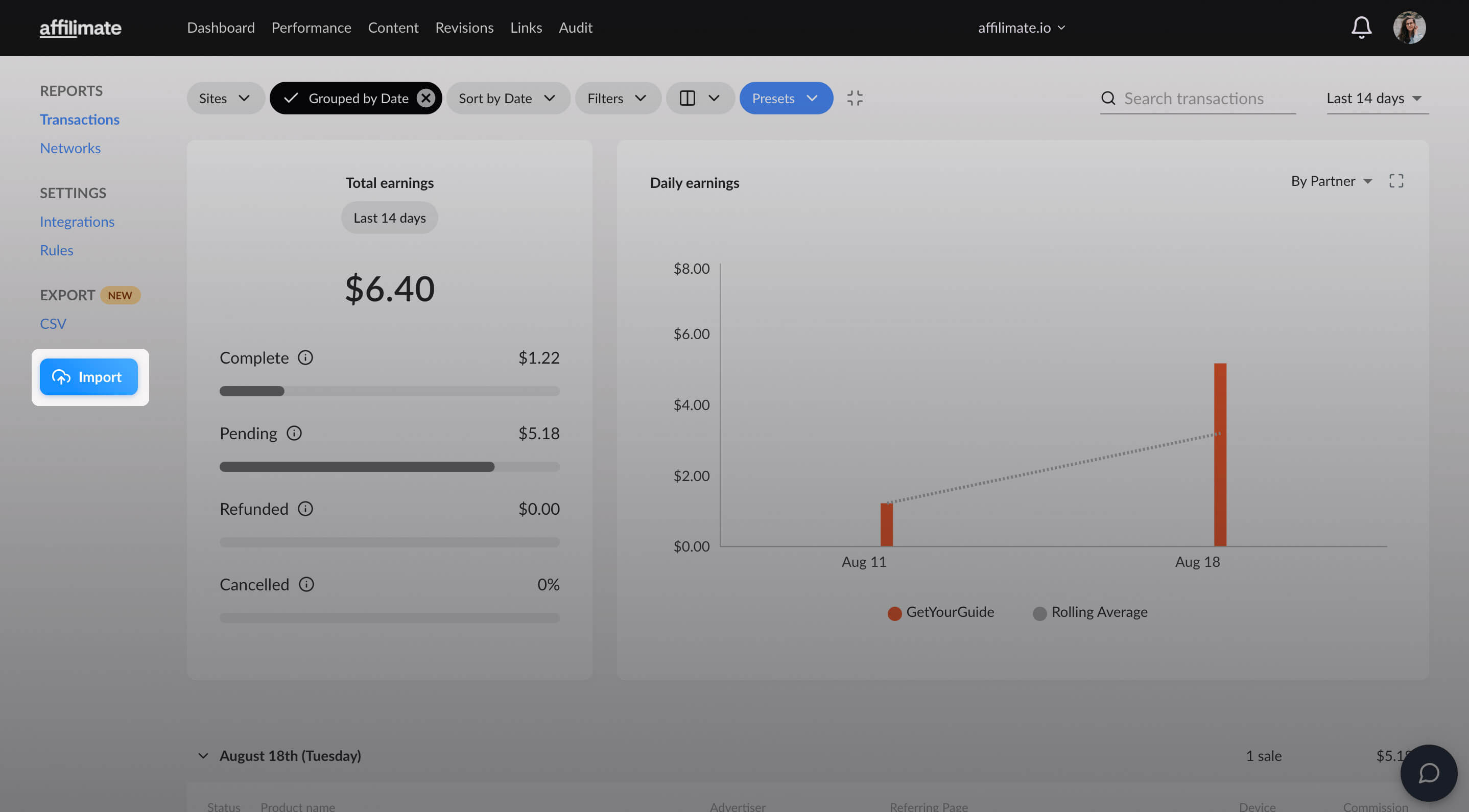Toggle GetYourGuide legend series
Screen dimensions: 1469x812
(941, 612)
